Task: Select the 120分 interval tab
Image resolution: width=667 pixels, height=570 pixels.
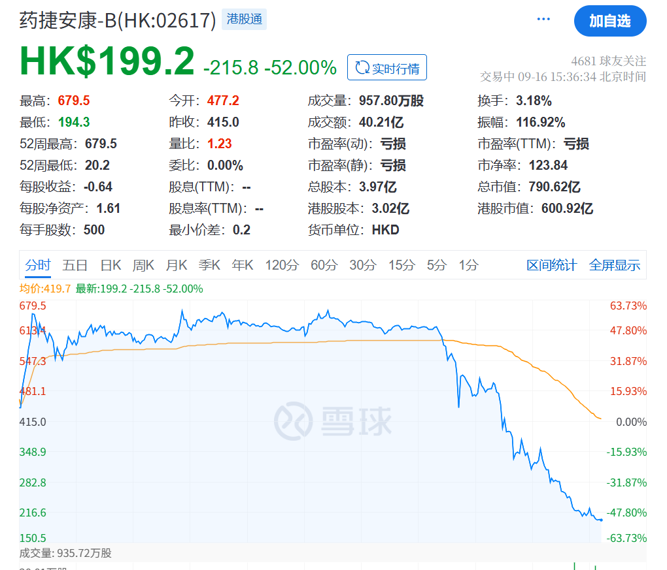Action: (x=282, y=265)
